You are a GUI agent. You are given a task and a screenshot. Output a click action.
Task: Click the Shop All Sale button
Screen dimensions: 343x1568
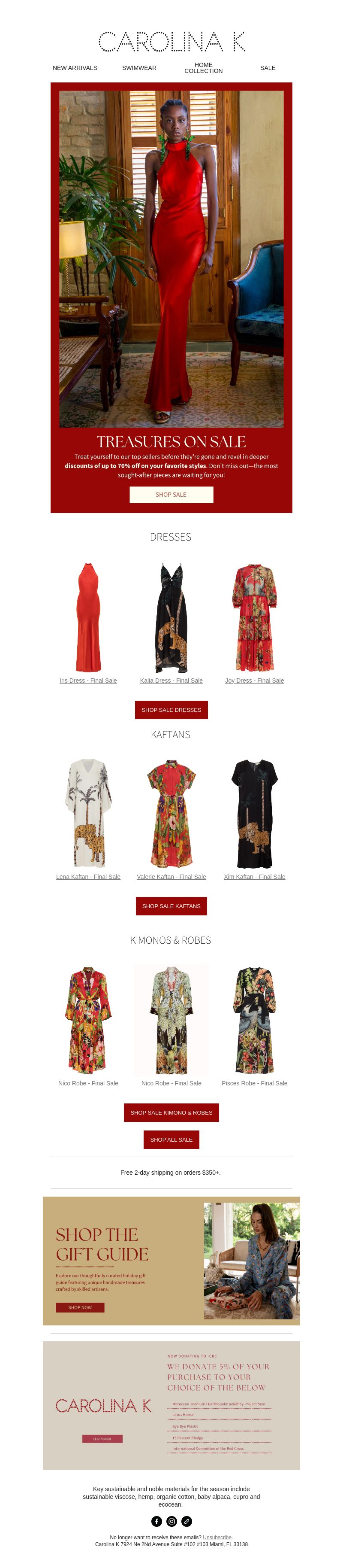[171, 1140]
